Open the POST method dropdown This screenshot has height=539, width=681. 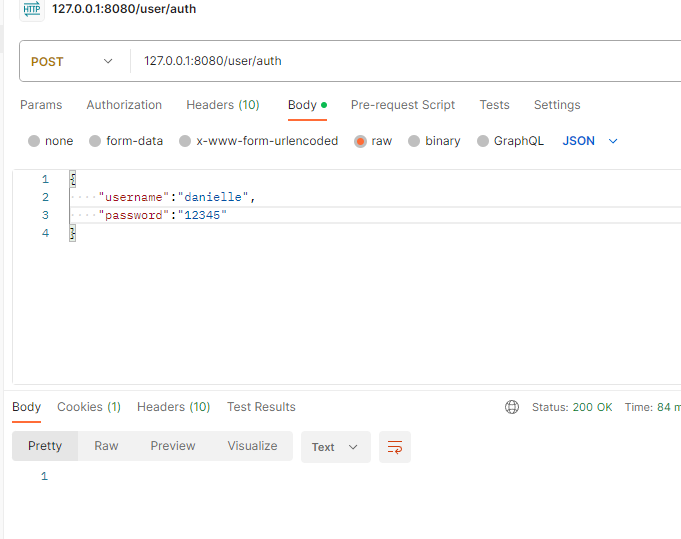72,61
